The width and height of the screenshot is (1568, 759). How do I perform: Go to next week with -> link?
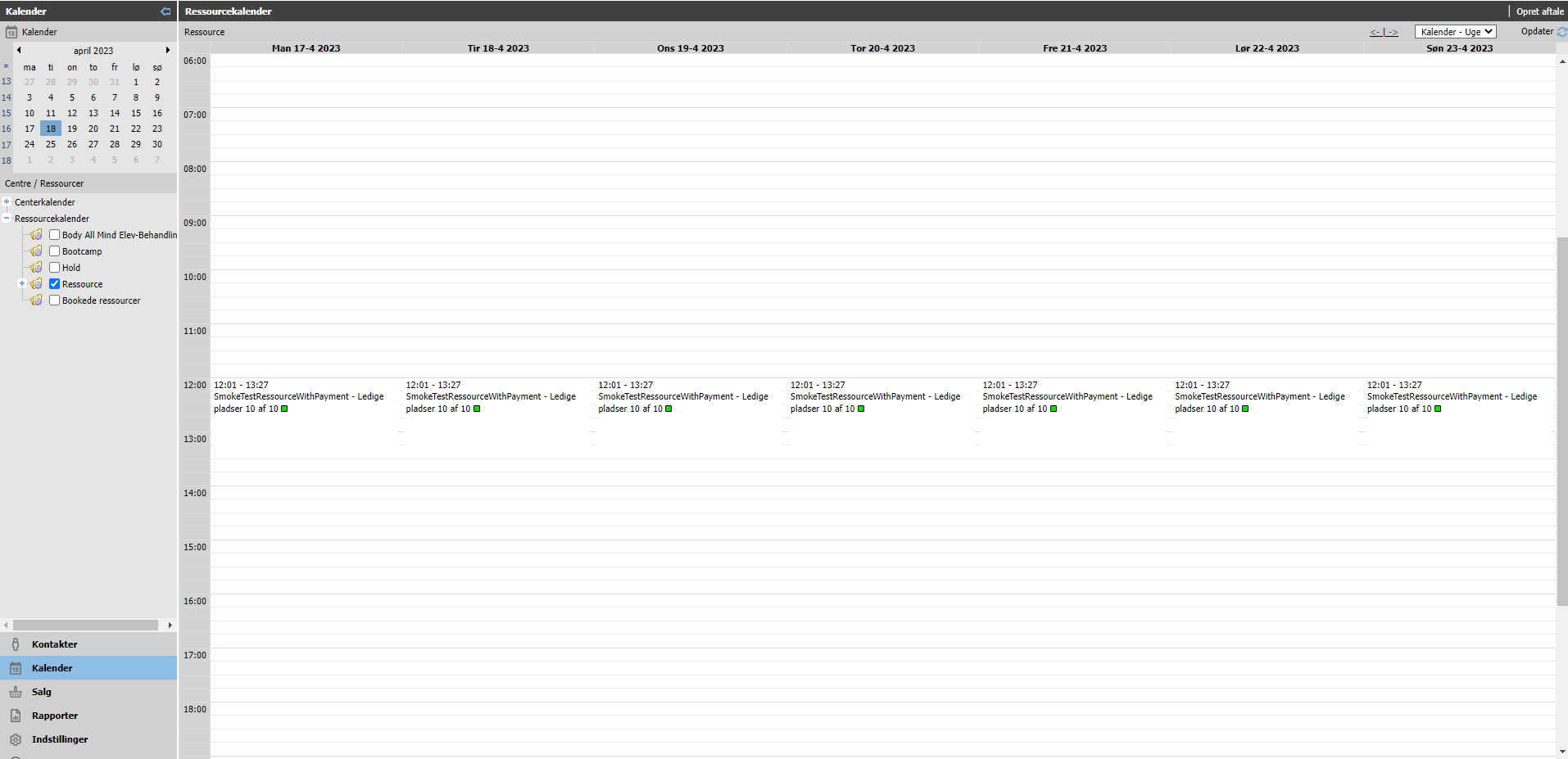point(1393,33)
